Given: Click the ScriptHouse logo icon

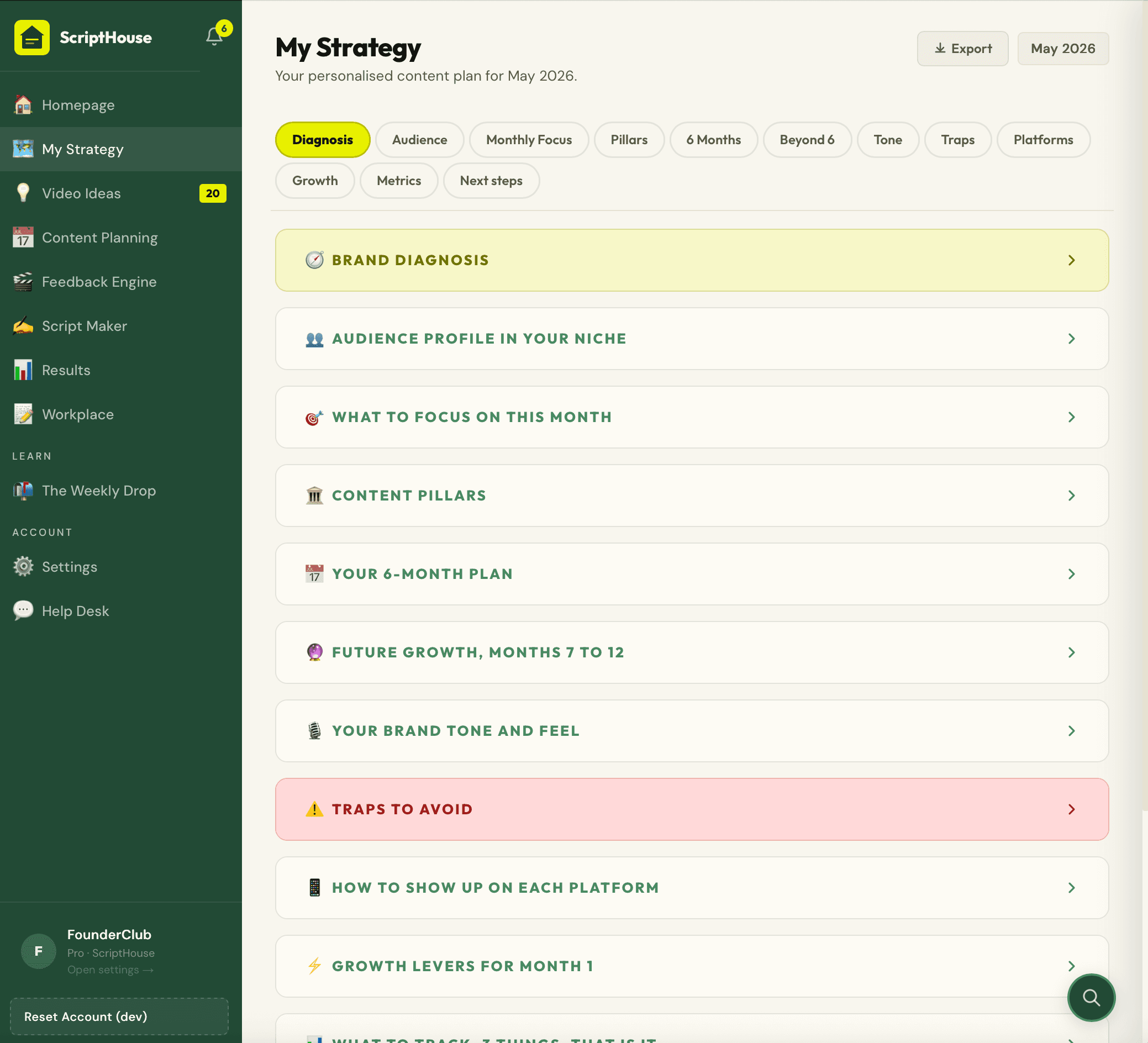Looking at the screenshot, I should [x=32, y=38].
